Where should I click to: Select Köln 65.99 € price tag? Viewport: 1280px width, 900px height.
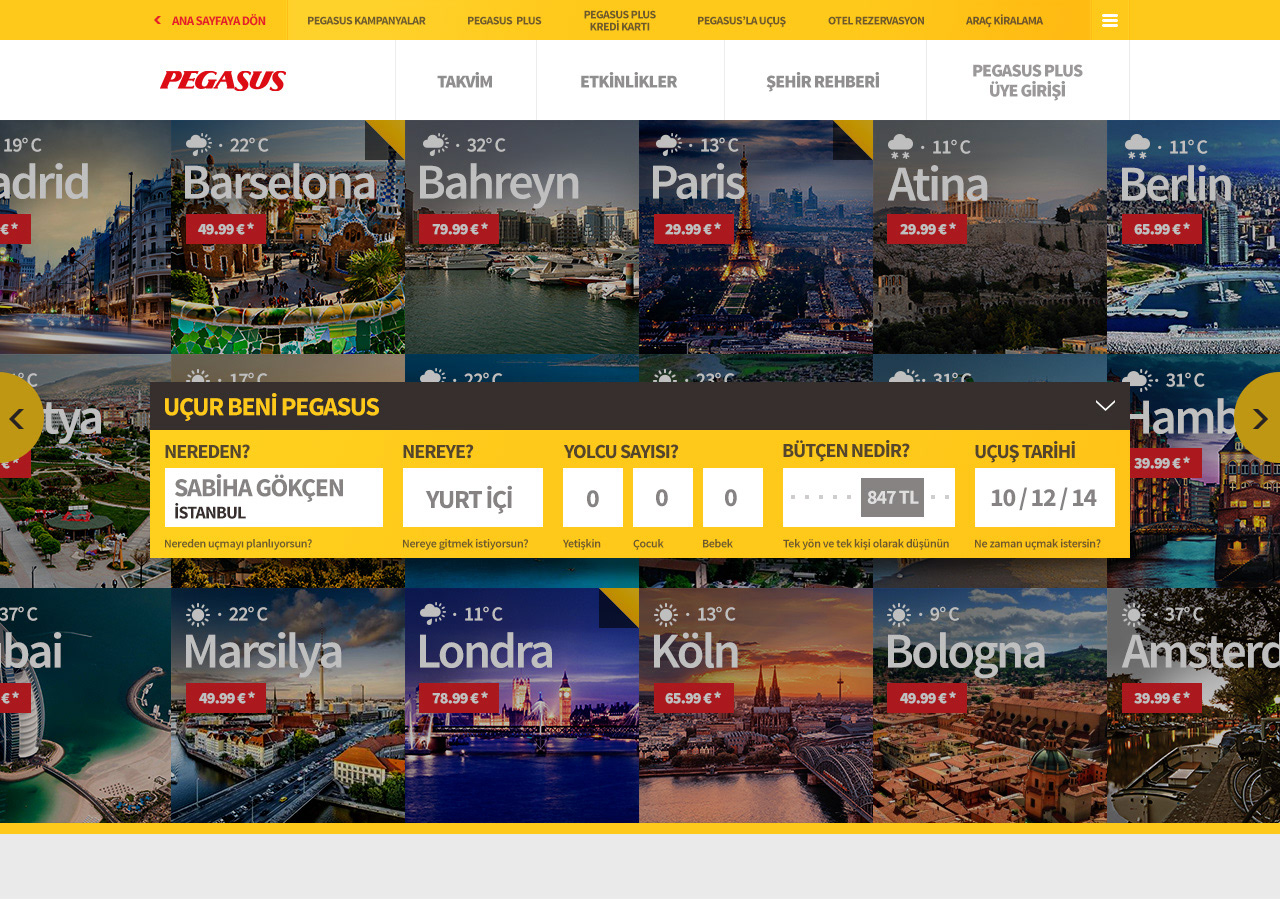(x=694, y=698)
